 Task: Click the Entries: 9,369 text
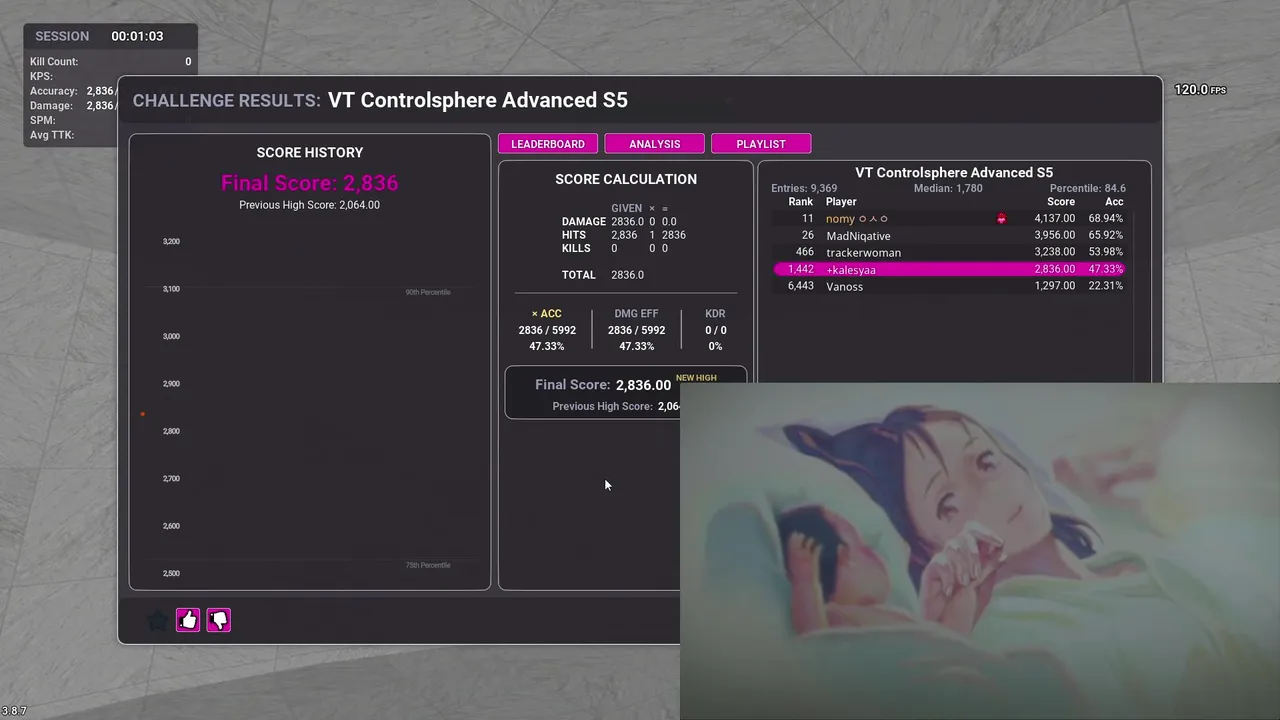[804, 188]
